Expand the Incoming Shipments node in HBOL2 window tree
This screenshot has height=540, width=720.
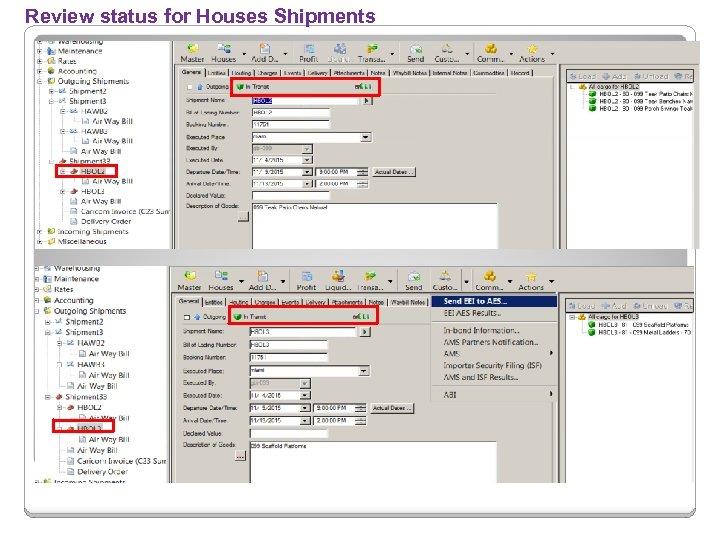coord(40,231)
